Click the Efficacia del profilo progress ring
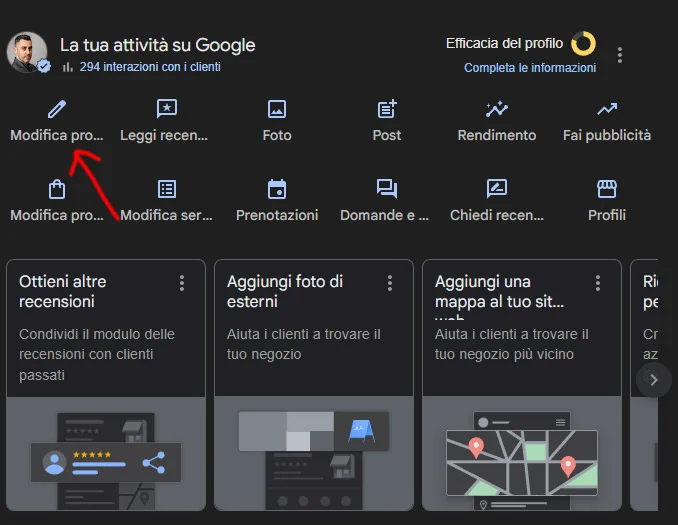The height and width of the screenshot is (525, 678). click(583, 43)
